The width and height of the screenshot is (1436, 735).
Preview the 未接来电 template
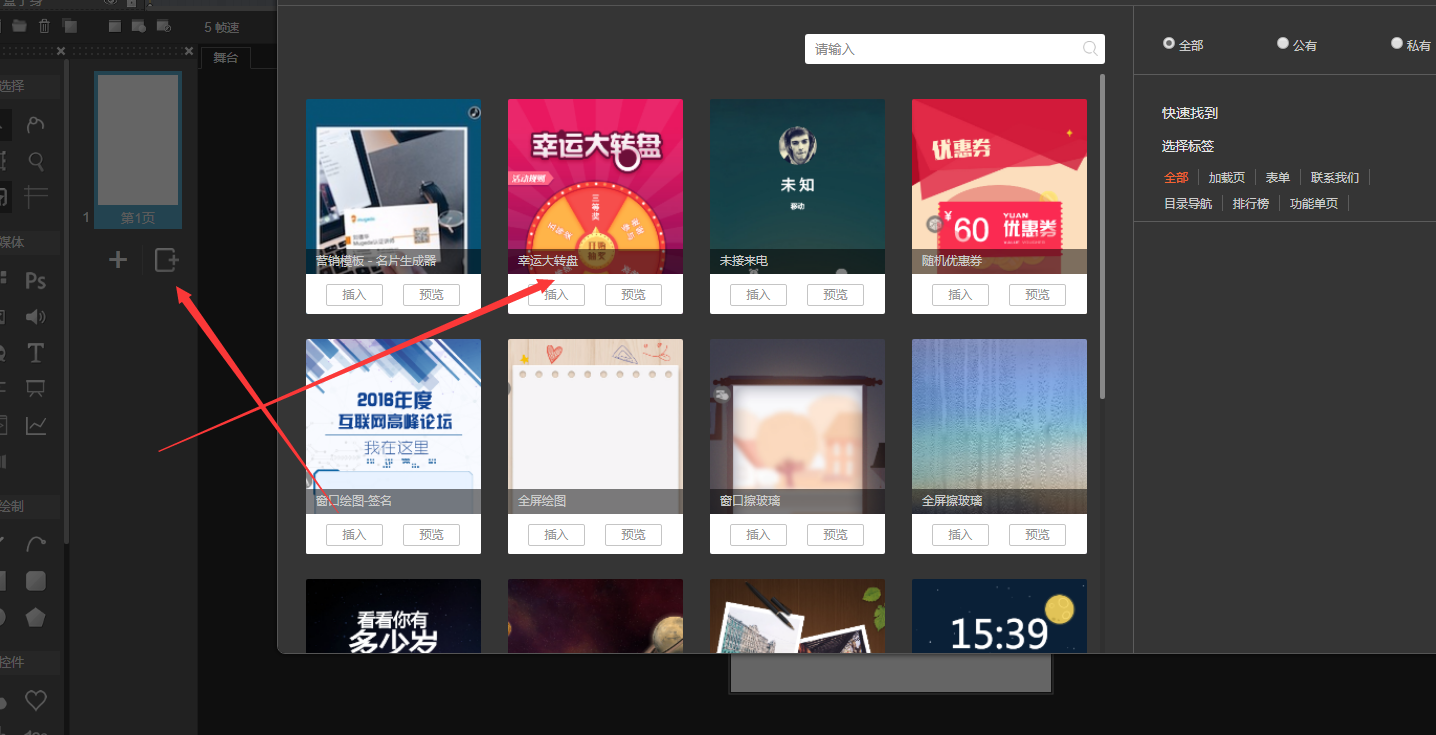[x=835, y=294]
